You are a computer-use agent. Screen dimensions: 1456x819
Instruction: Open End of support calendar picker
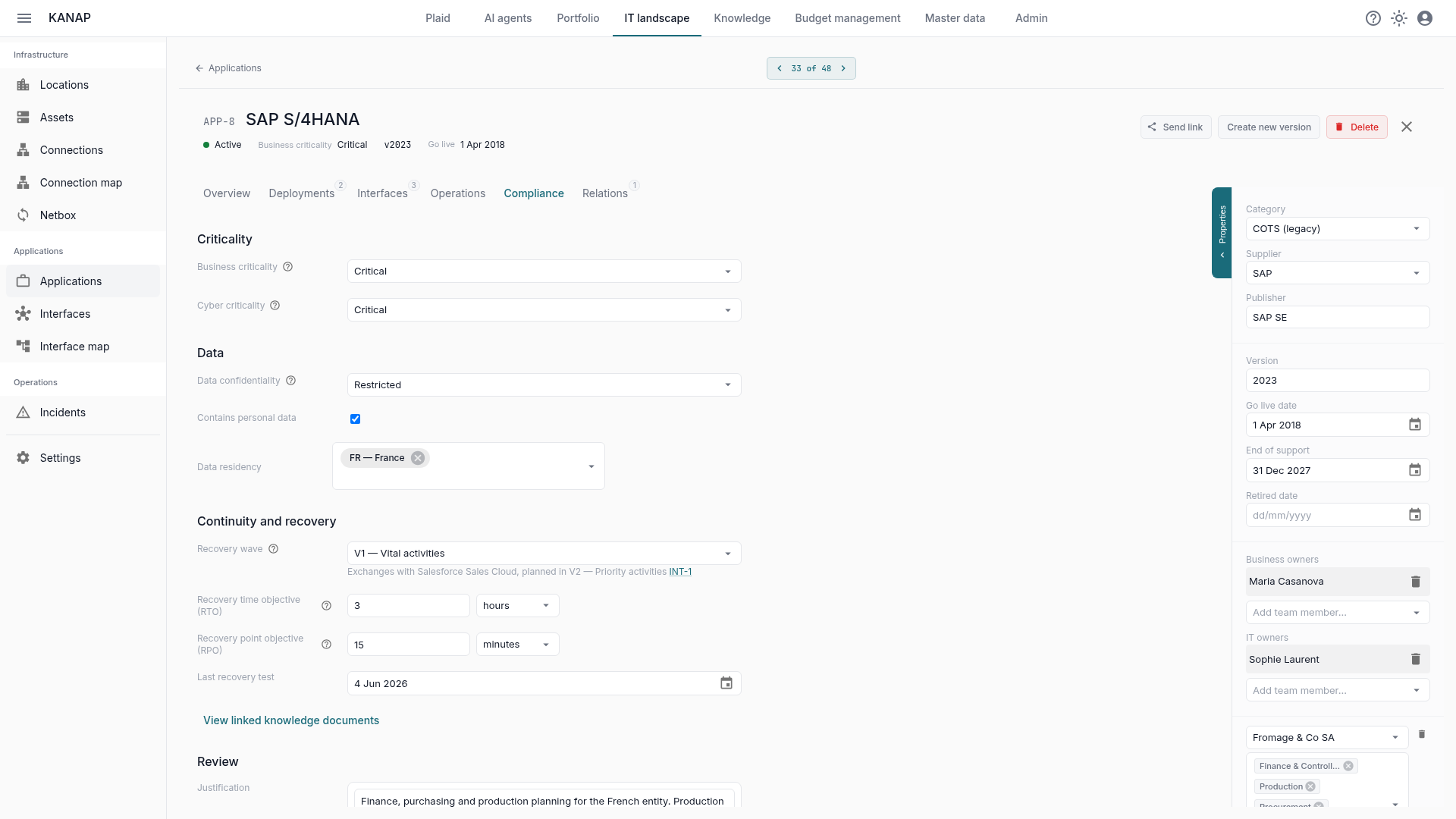pos(1415,470)
